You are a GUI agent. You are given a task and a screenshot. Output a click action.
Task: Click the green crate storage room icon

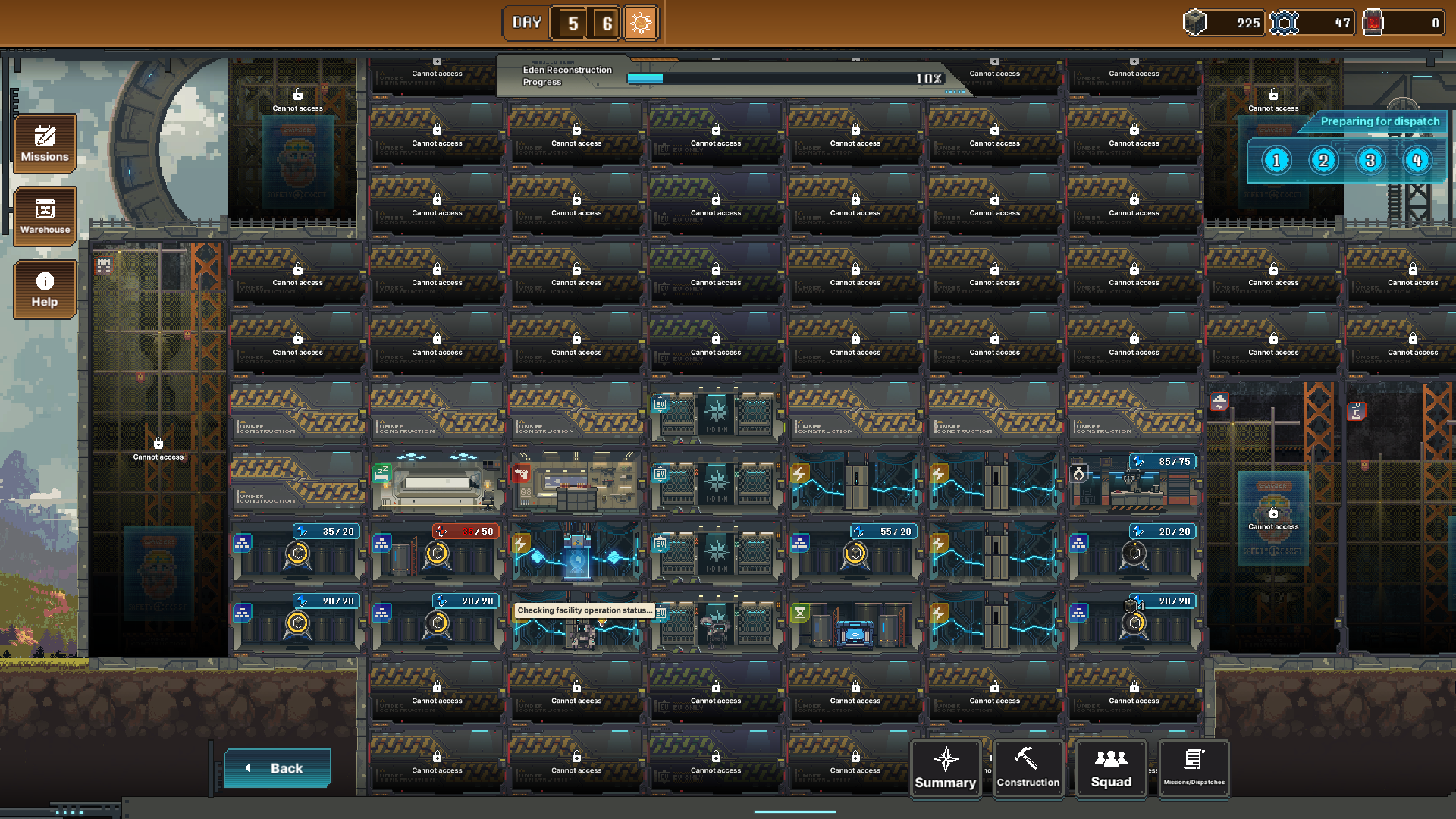point(799,613)
